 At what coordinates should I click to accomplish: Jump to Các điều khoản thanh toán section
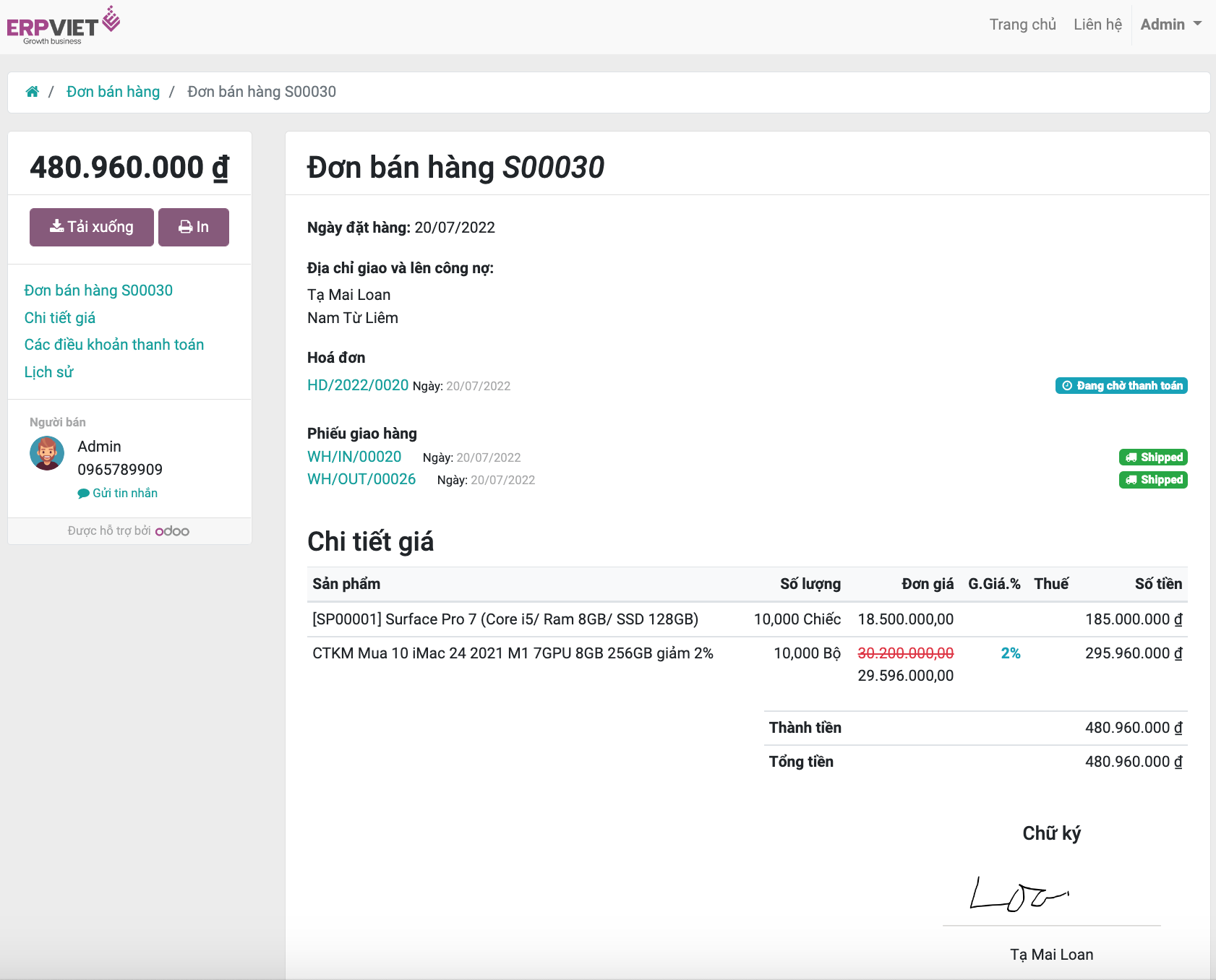[x=114, y=345]
